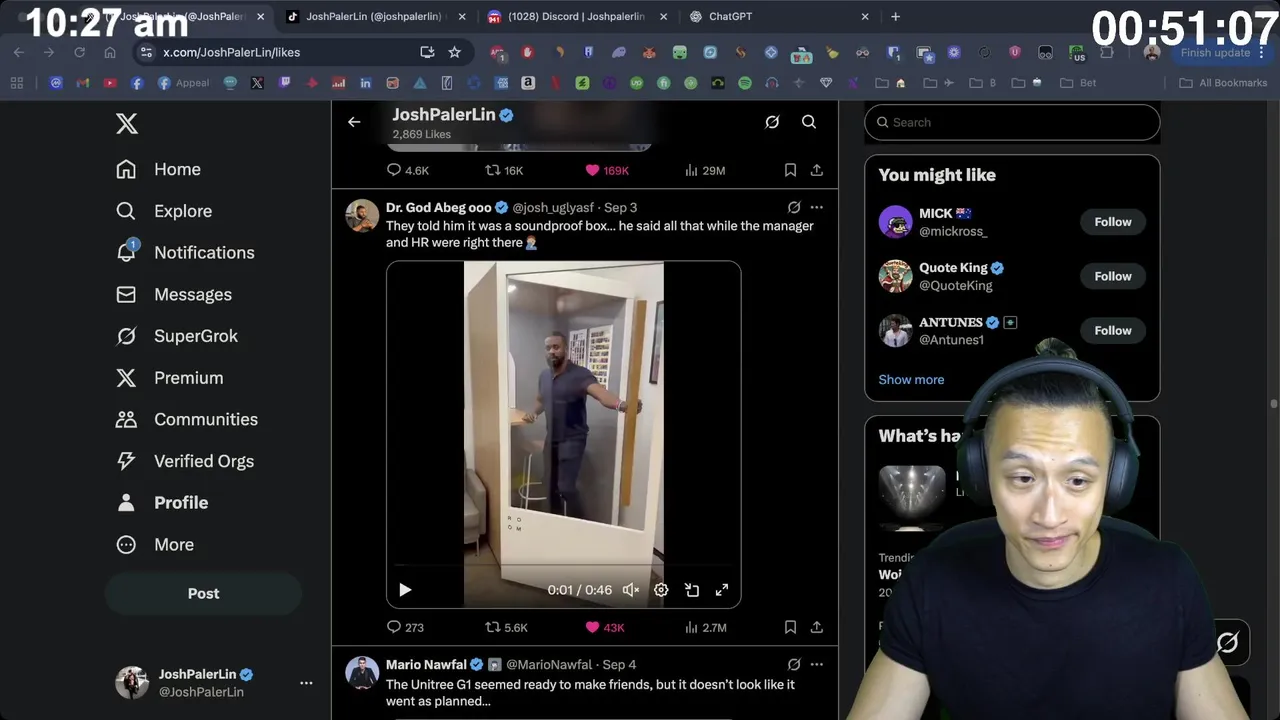This screenshot has height=720, width=1280.
Task: Unlike the post with 169K likes
Action: point(607,170)
